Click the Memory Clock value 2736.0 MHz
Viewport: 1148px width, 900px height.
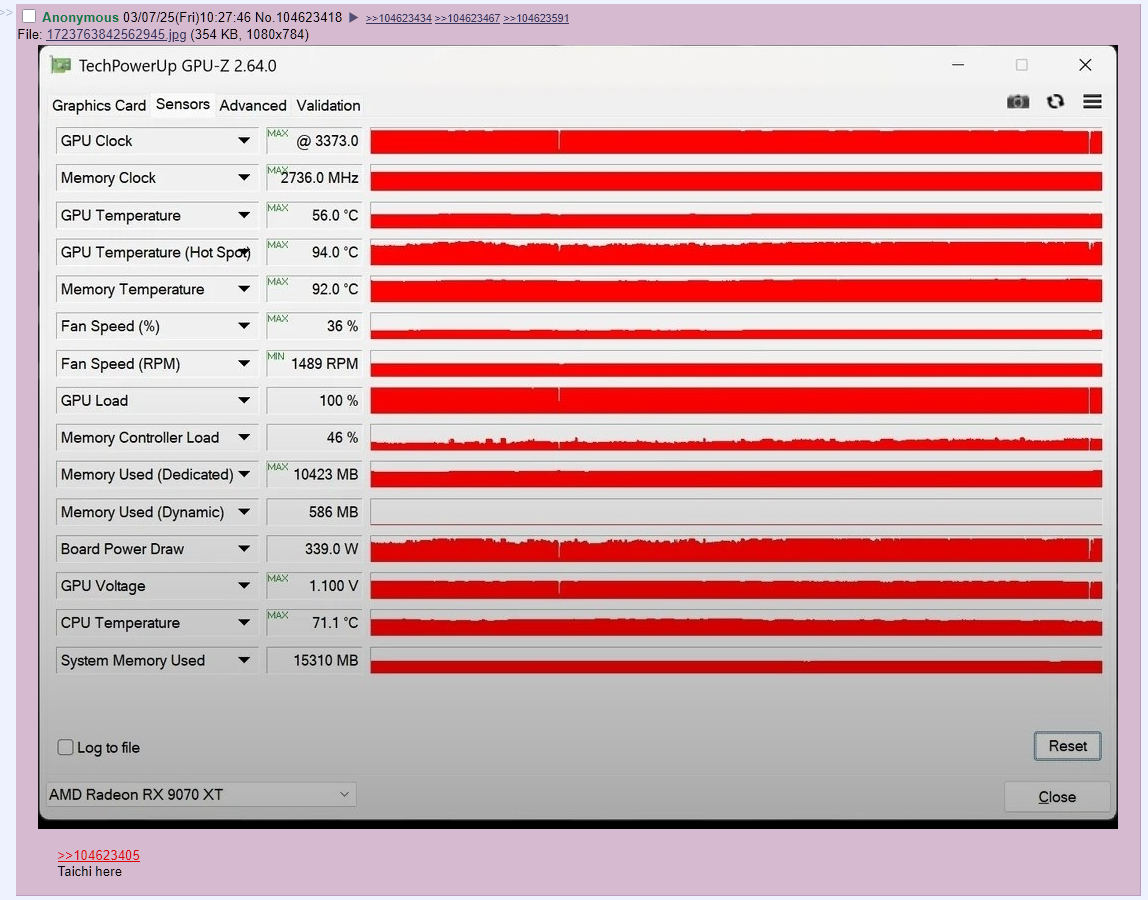319,178
